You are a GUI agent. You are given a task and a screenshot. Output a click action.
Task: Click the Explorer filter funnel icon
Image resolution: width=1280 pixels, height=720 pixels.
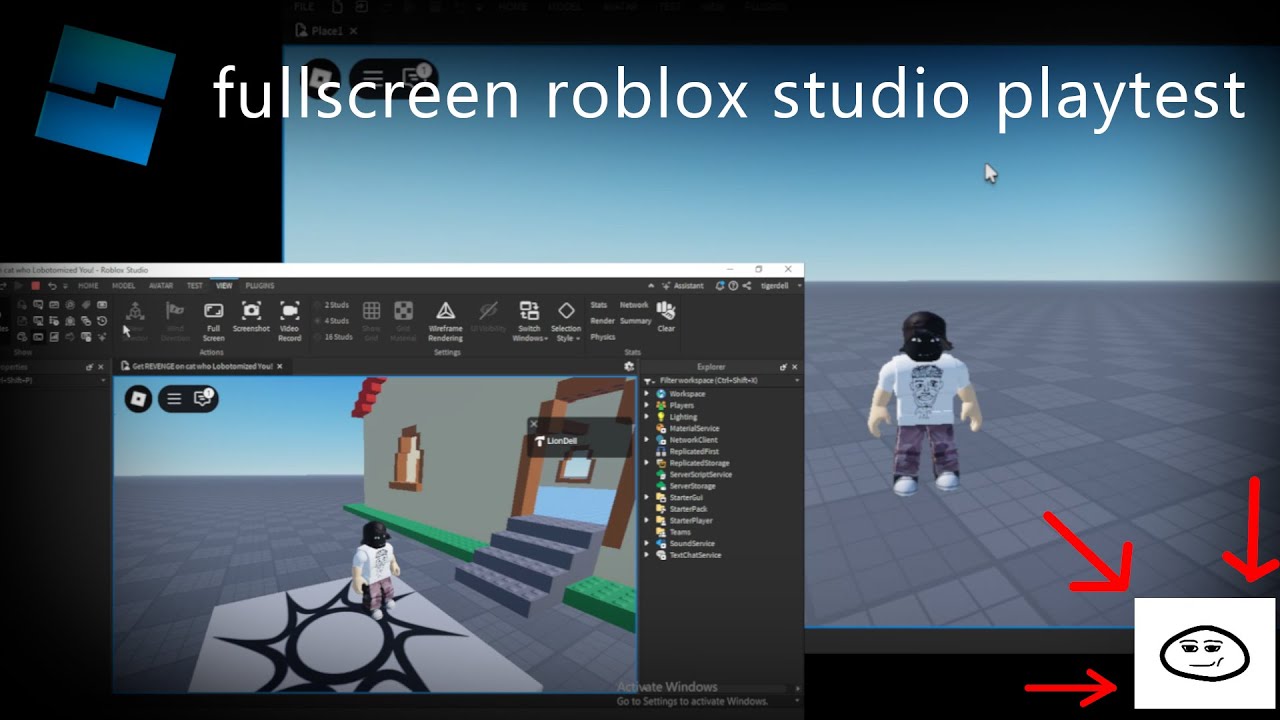[650, 380]
